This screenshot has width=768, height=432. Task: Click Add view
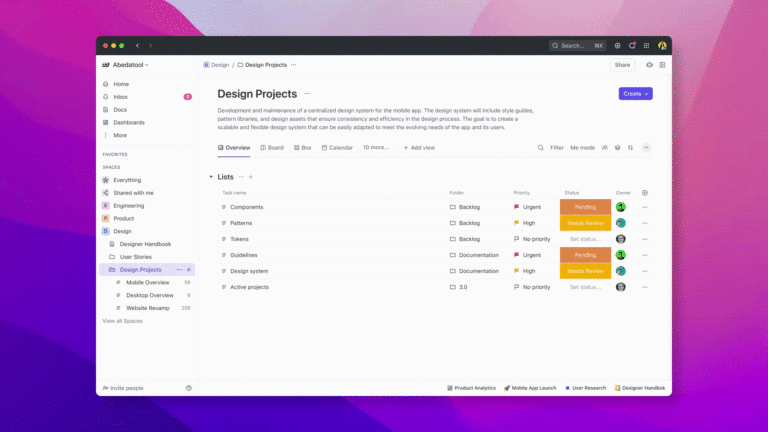(419, 147)
